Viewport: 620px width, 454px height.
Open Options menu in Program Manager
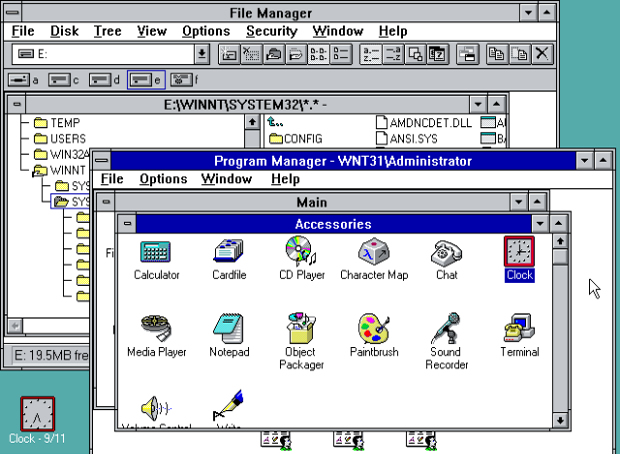tap(163, 179)
